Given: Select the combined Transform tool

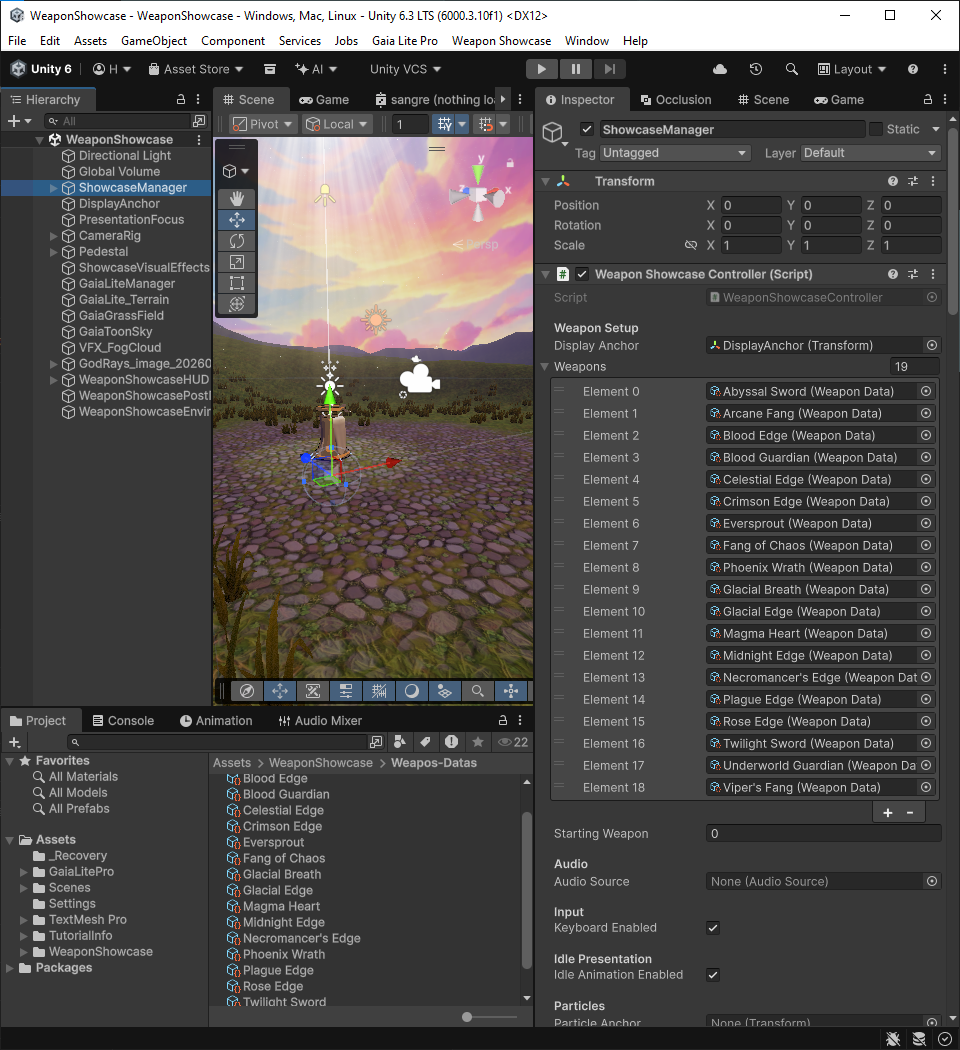Looking at the screenshot, I should (236, 304).
